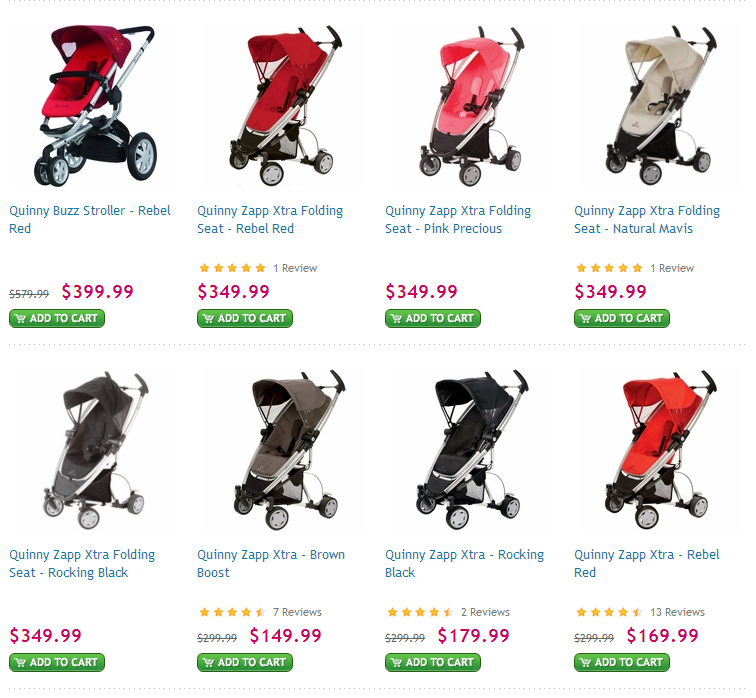Add Zapp Xtra Folding Seat Rebel Red to cart
Image resolution: width=756 pixels, height=698 pixels.
pos(245,318)
